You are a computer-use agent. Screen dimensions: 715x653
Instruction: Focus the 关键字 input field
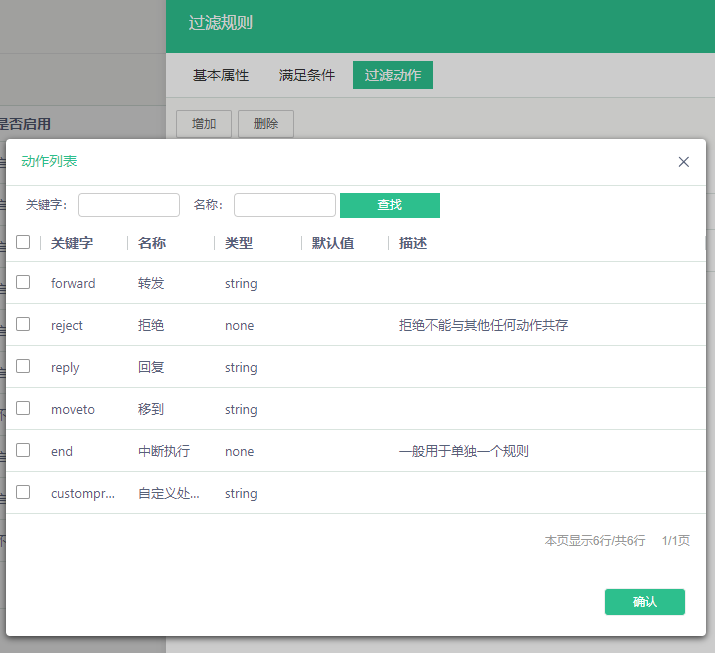pyautogui.click(x=129, y=205)
